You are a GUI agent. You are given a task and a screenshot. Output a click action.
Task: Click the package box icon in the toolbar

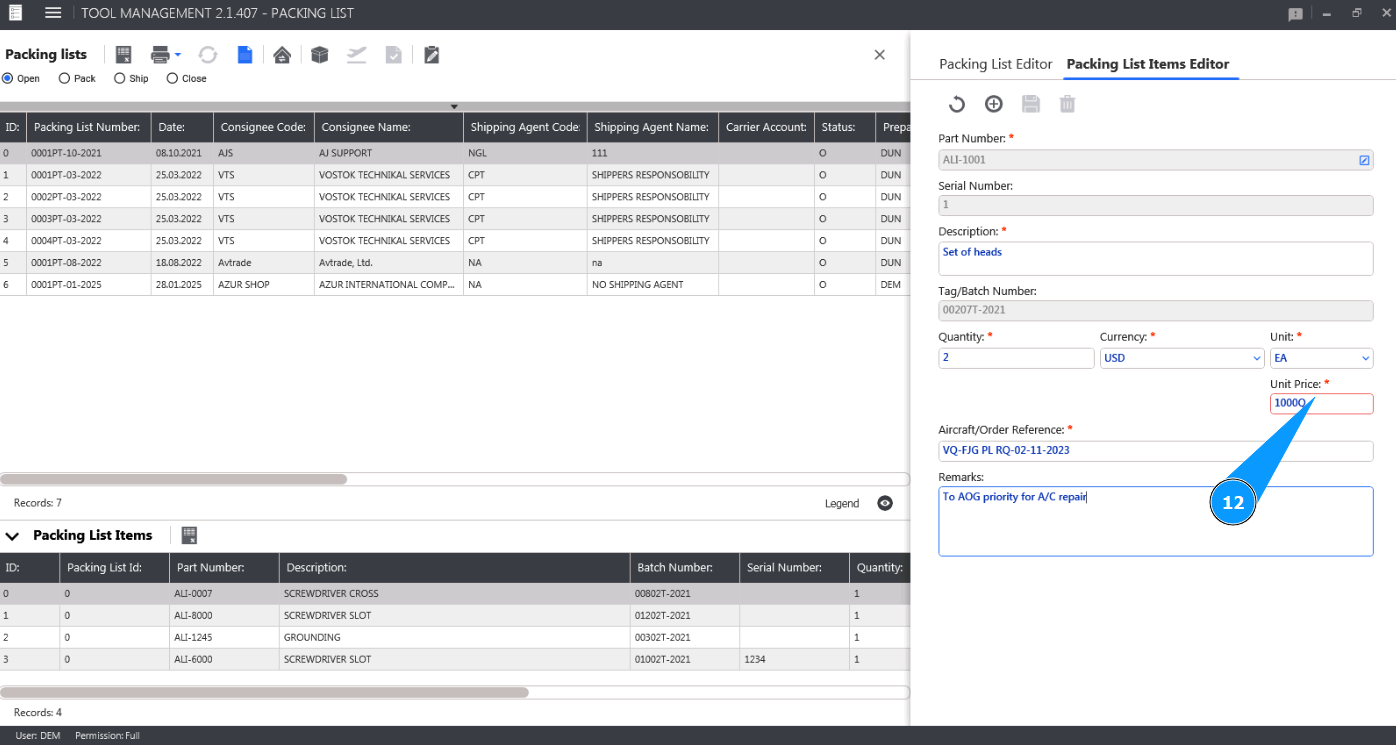(x=319, y=55)
